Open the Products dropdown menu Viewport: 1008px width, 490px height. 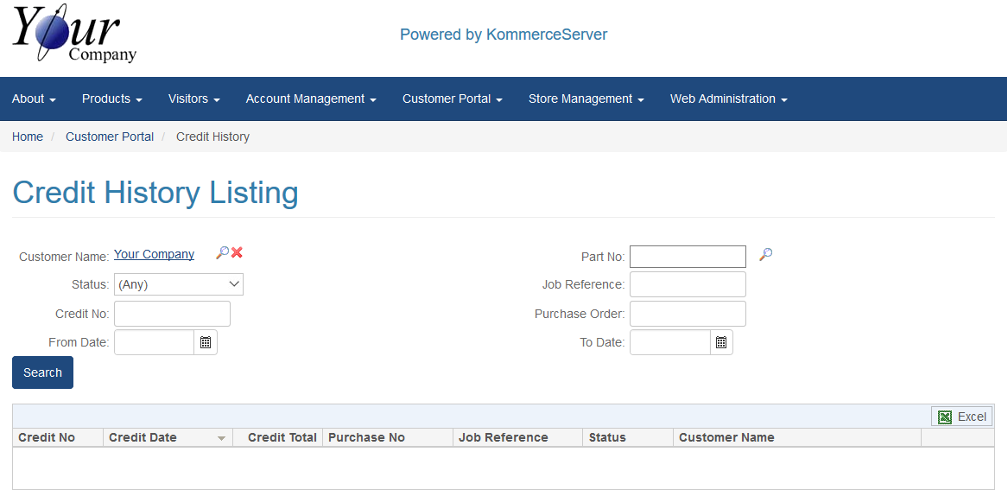coord(112,99)
